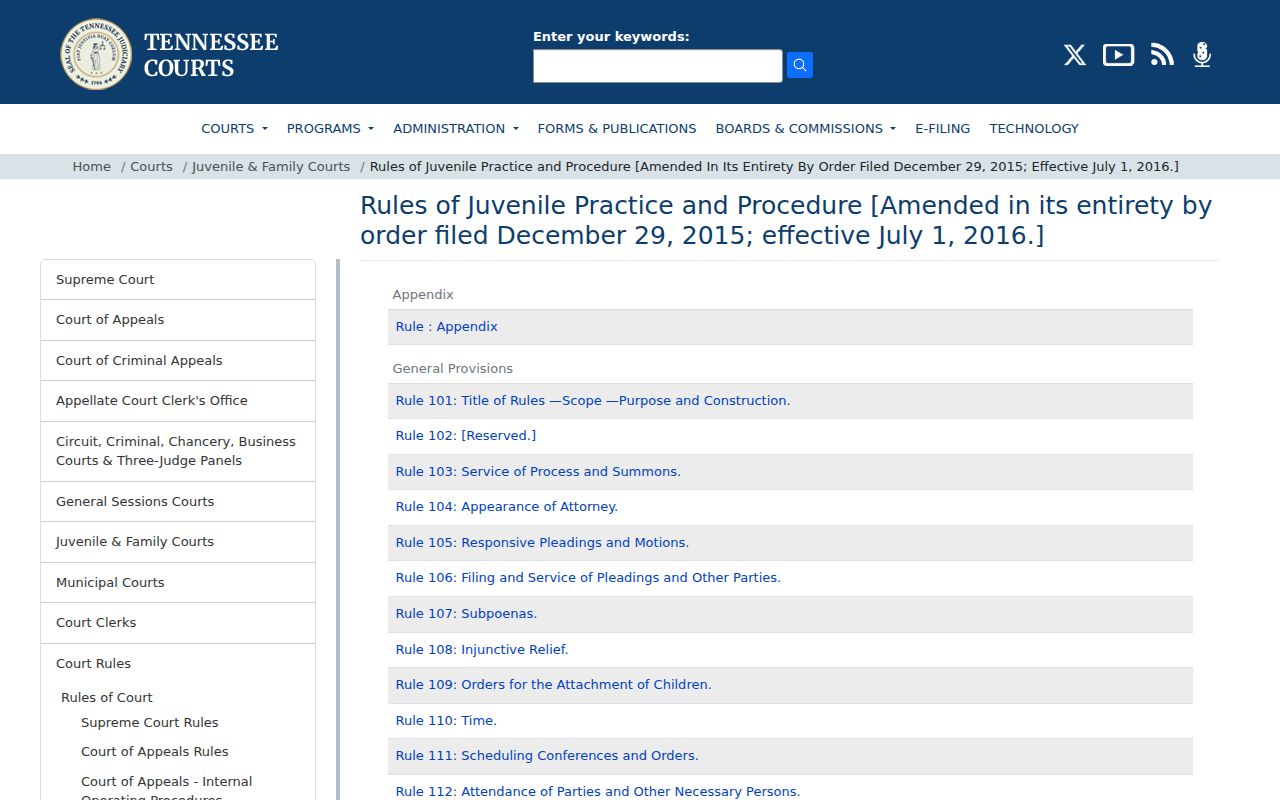Viewport: 1280px width, 800px height.
Task: Open Rule 101: Title of Rules link
Action: coord(593,401)
